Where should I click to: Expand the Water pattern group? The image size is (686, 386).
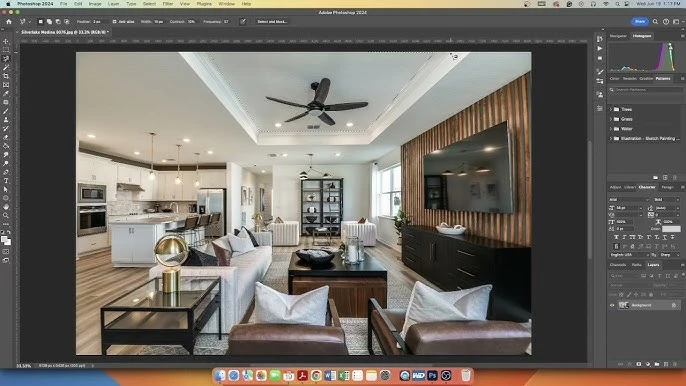pyautogui.click(x=611, y=129)
